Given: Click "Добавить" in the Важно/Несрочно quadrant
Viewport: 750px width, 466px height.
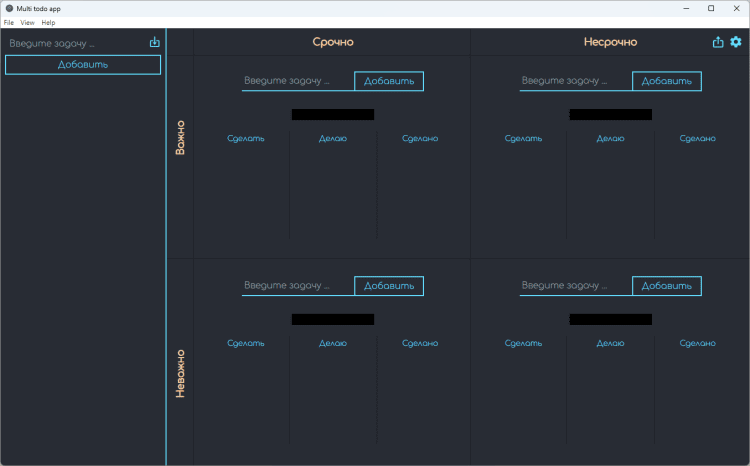Looking at the screenshot, I should pyautogui.click(x=667, y=81).
